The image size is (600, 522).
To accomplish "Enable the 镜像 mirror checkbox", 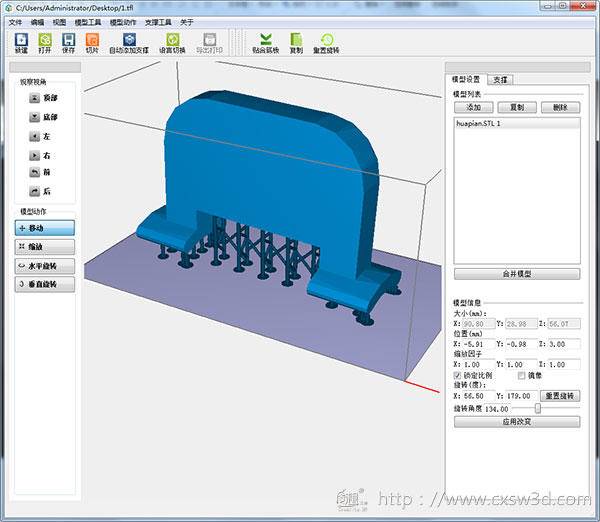I will 521,375.
